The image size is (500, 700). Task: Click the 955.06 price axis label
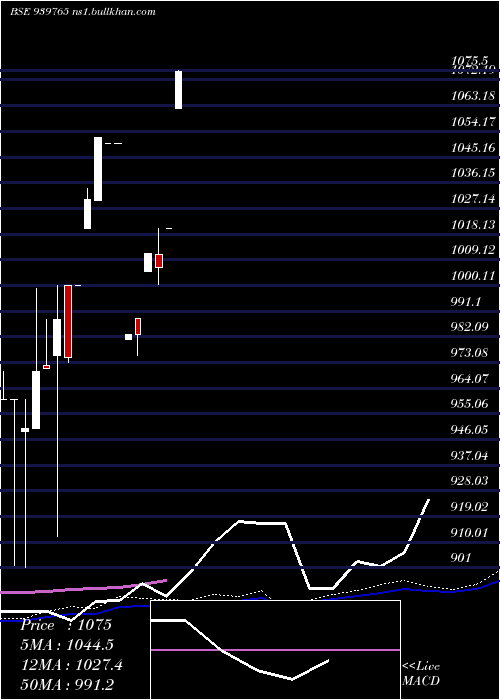(x=469, y=404)
